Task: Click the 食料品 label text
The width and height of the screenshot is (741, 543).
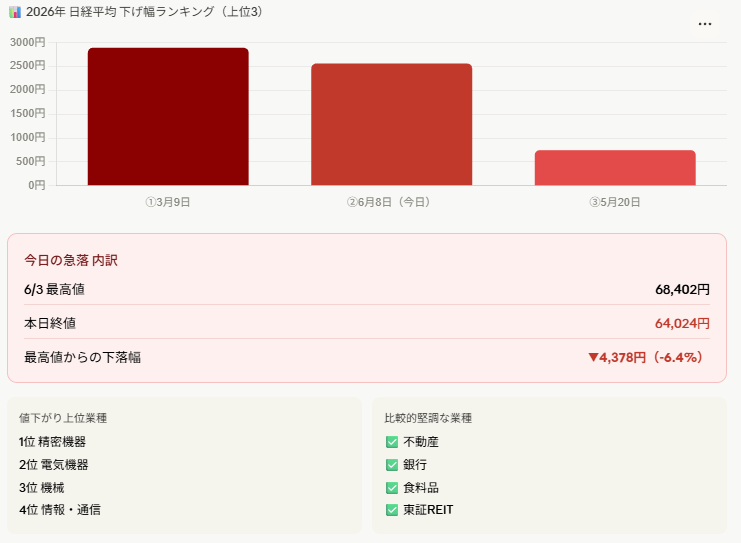Action: [x=421, y=487]
